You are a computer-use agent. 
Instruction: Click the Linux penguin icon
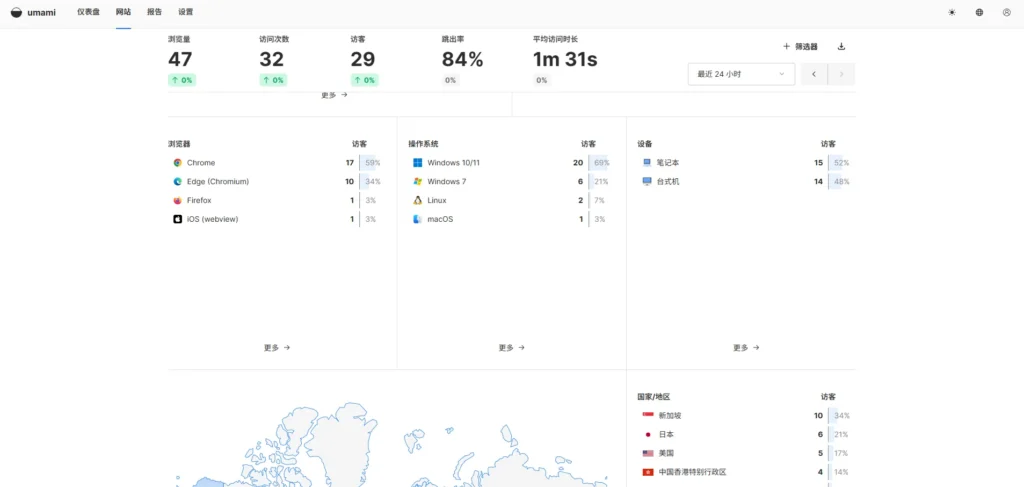pos(417,200)
